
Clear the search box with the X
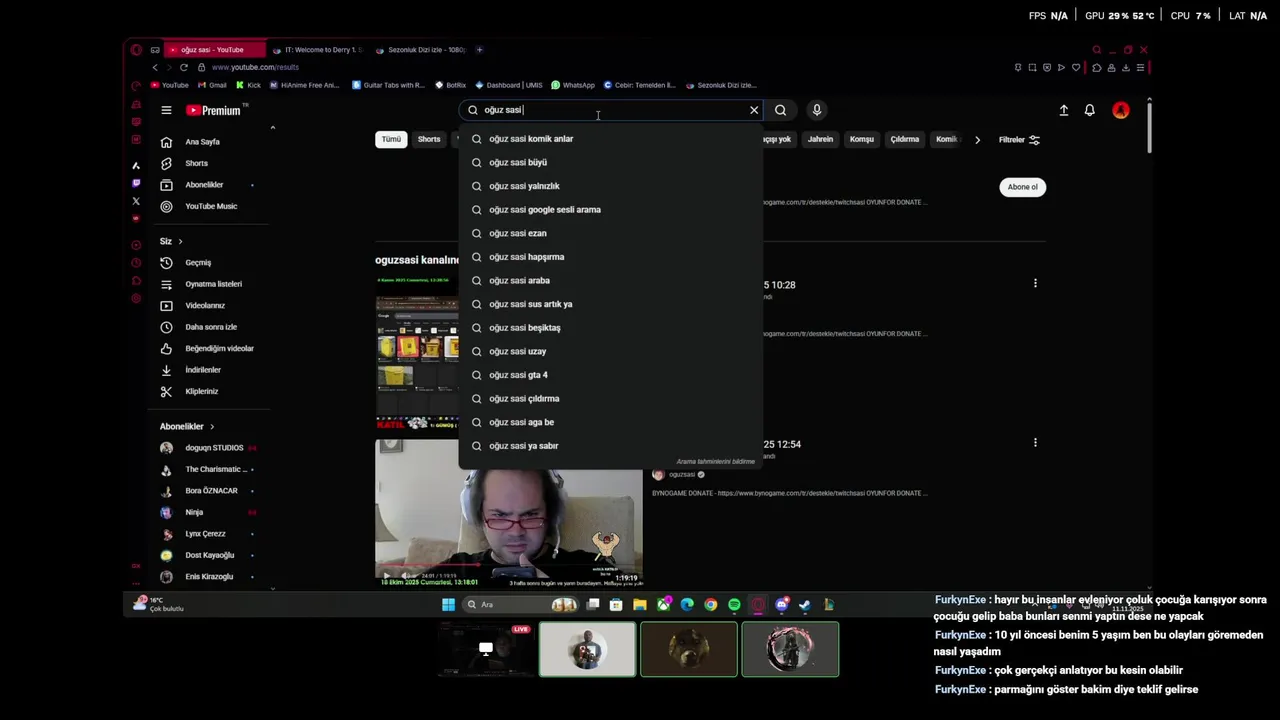tap(754, 110)
